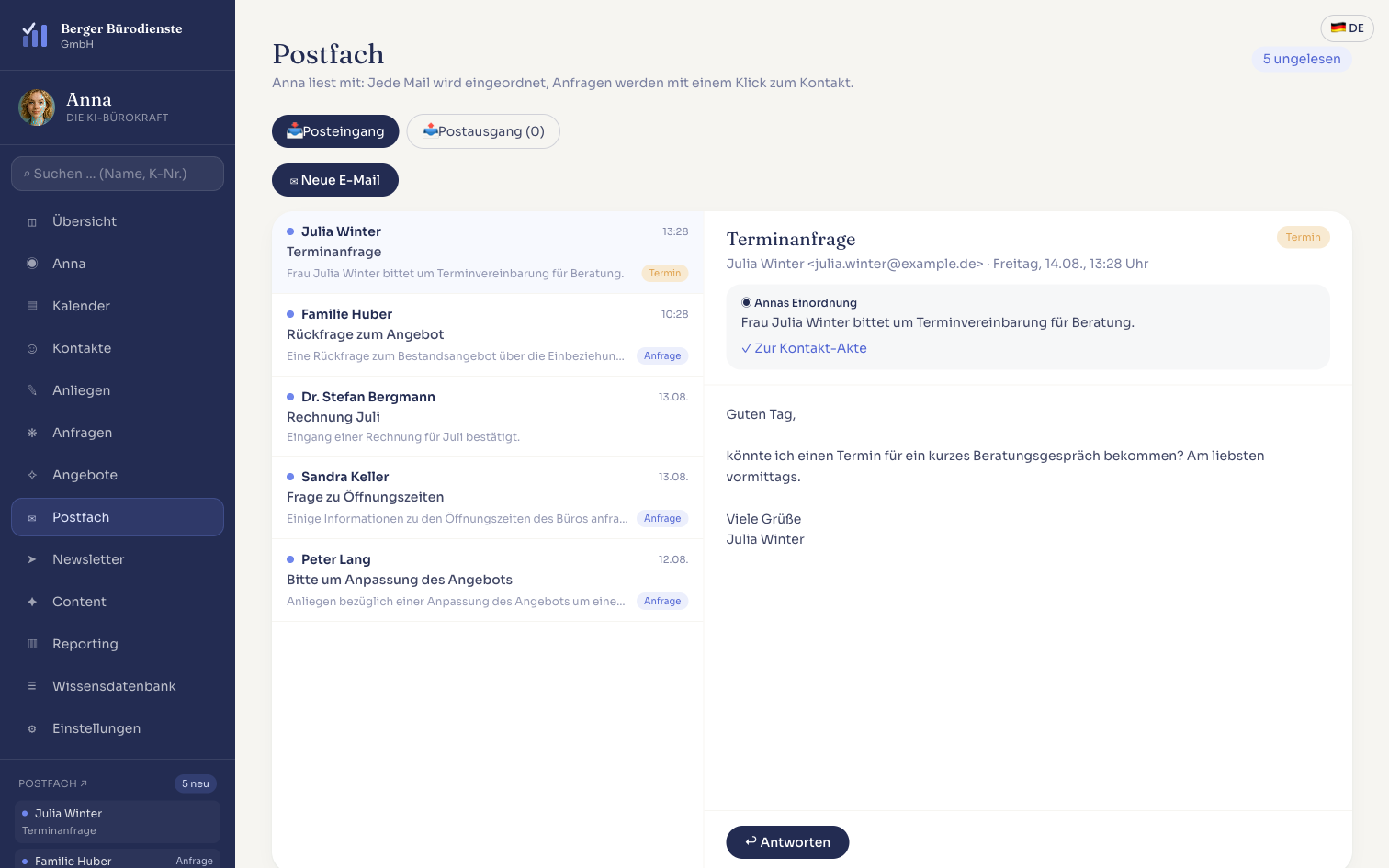Open the Reporting chart icon
The width and height of the screenshot is (1389, 868).
pyautogui.click(x=32, y=644)
